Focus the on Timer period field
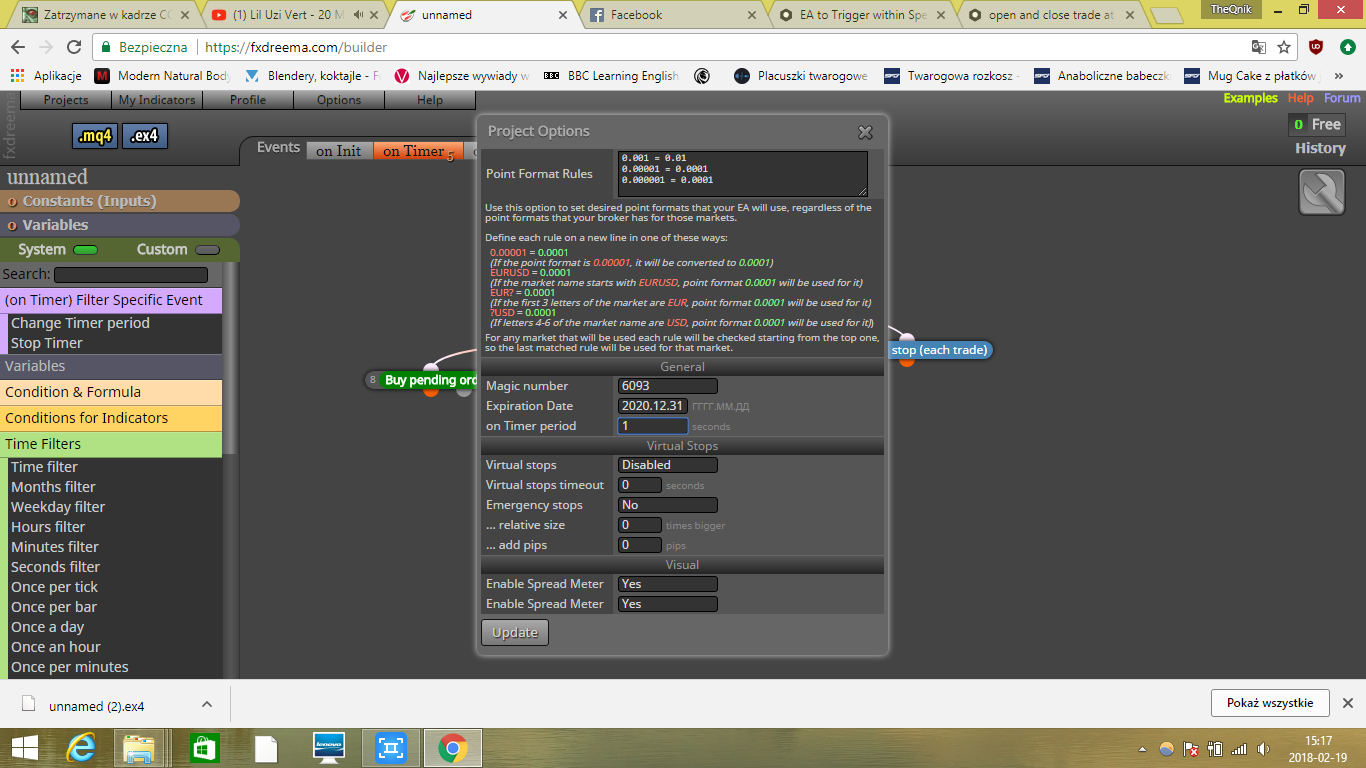Viewport: 1366px width, 768px height. click(x=653, y=426)
